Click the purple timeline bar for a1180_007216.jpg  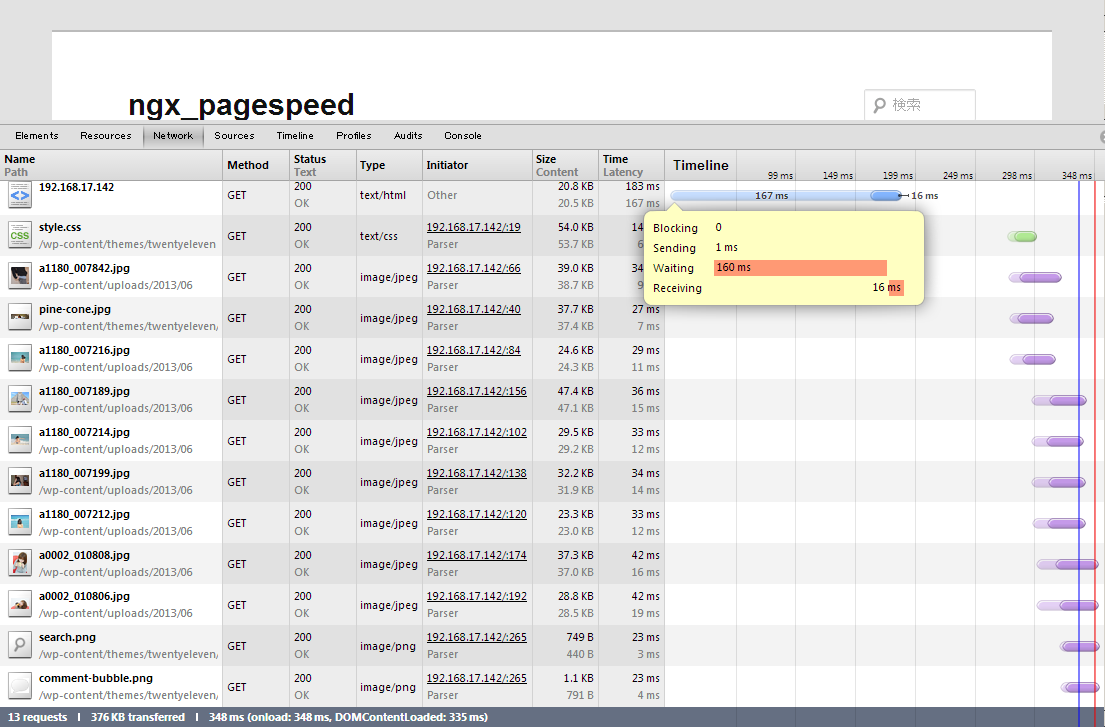click(x=1032, y=359)
